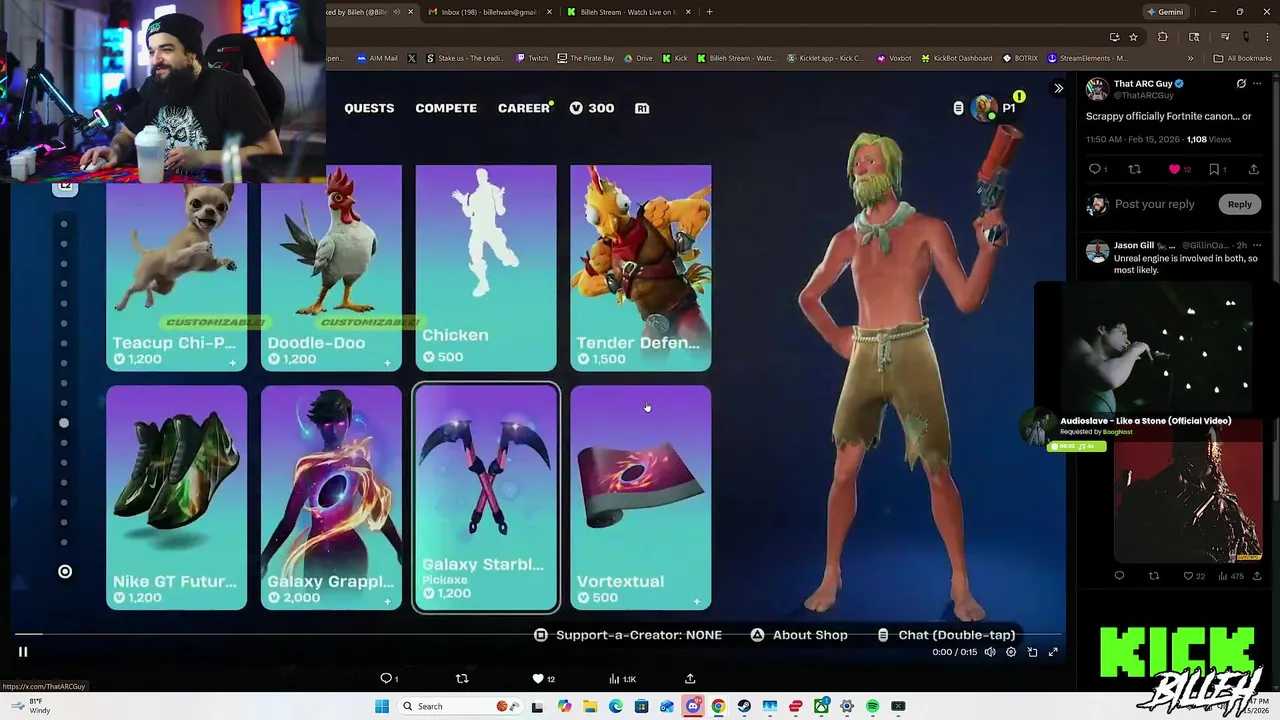Viewport: 1280px width, 720px height.
Task: Click Support-a-Creator: NONE
Action: tap(628, 635)
